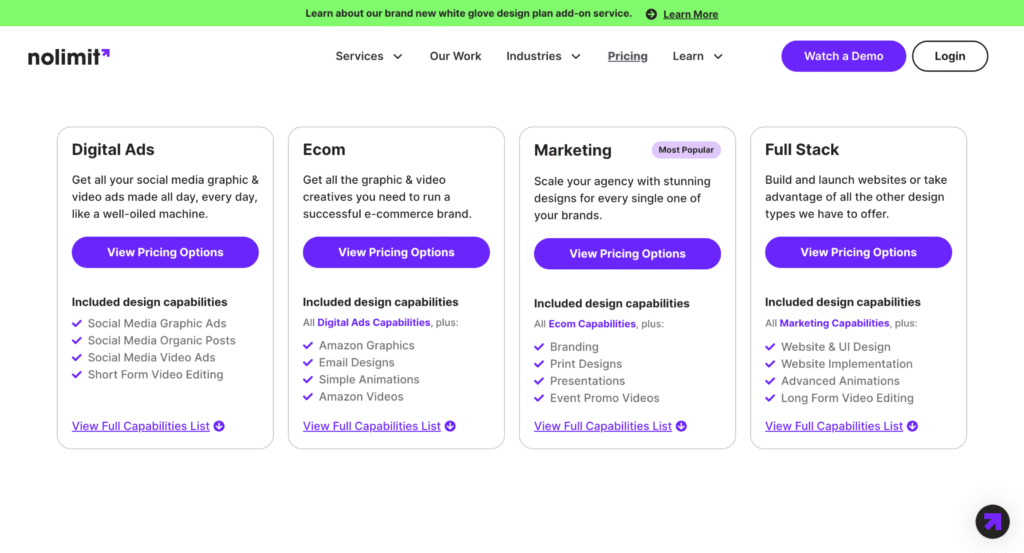Open the floating purple arrow chat widget
The height and width of the screenshot is (553, 1024).
pyautogui.click(x=992, y=522)
